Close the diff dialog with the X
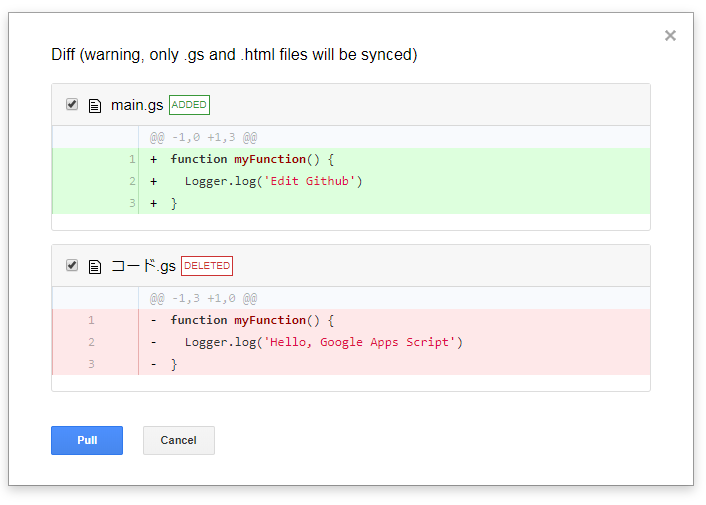Image resolution: width=706 pixels, height=505 pixels. coord(670,36)
